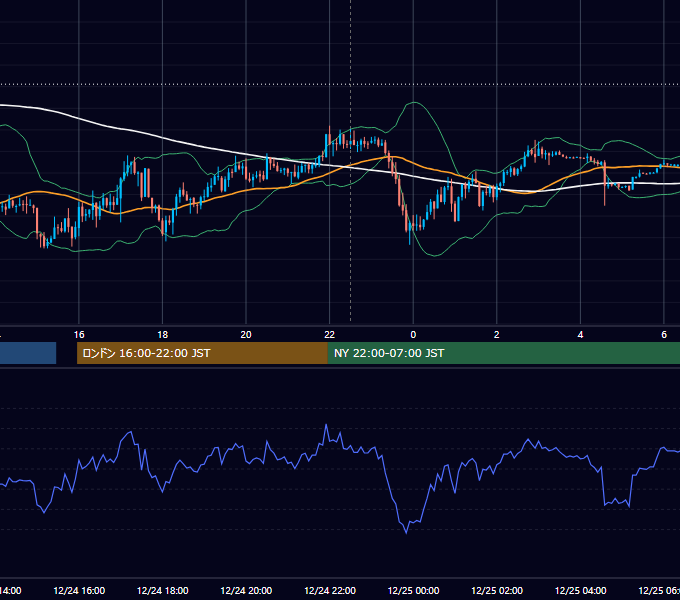Click the London 16:00-22:00 JST session bar

[202, 353]
